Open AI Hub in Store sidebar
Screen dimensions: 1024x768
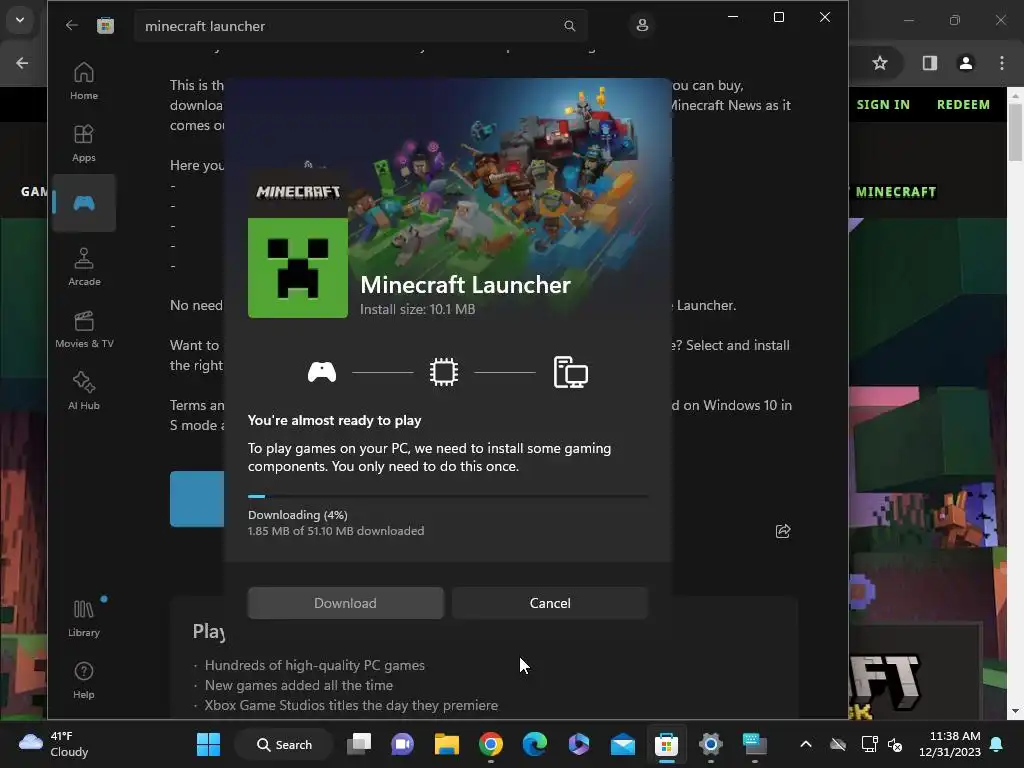(84, 391)
